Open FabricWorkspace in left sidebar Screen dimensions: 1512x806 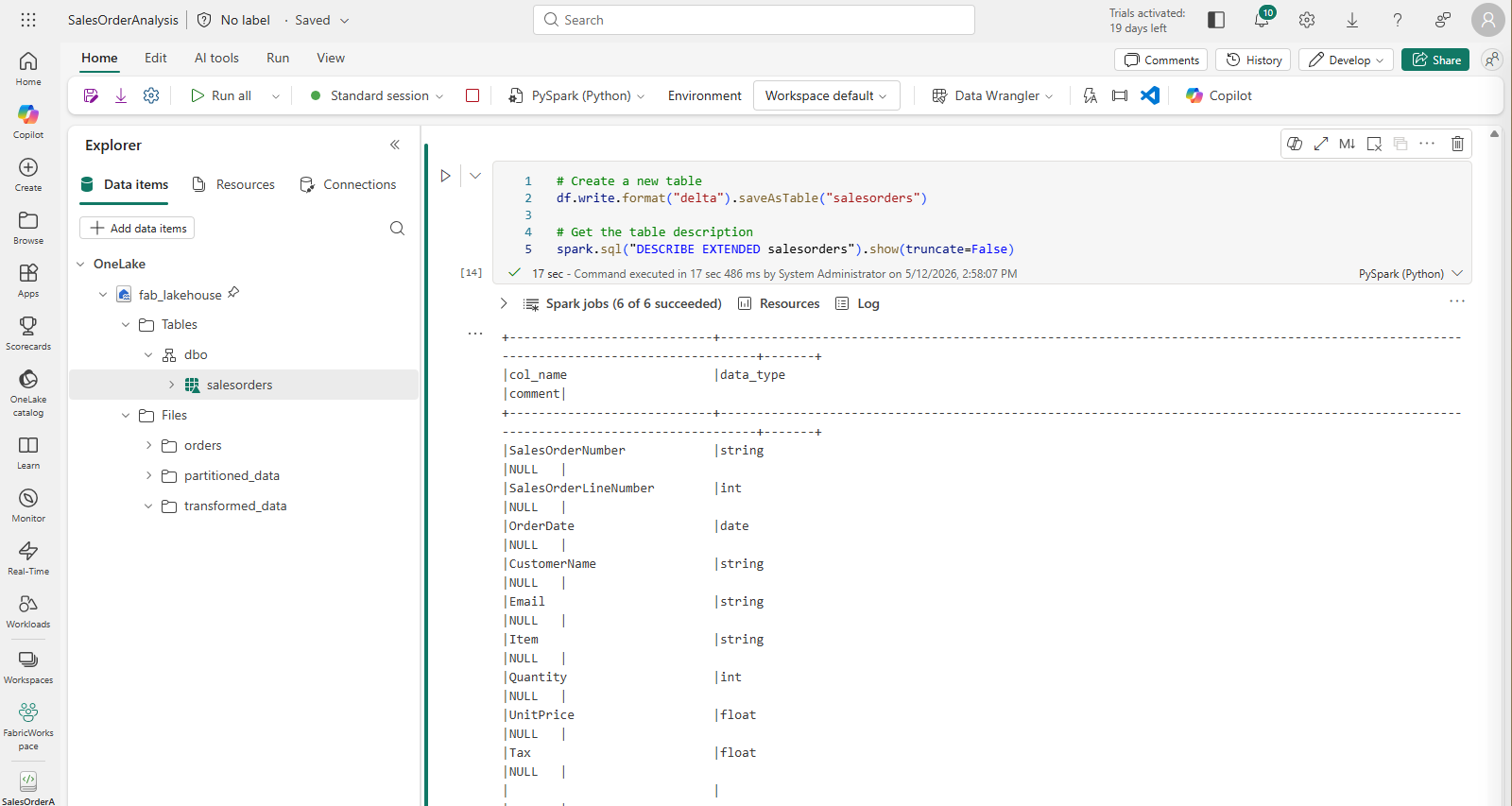pyautogui.click(x=28, y=727)
